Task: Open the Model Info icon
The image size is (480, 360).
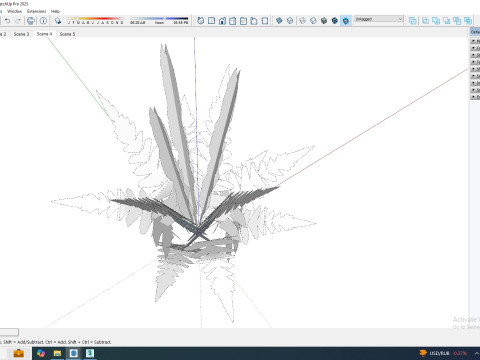Action: [43, 21]
